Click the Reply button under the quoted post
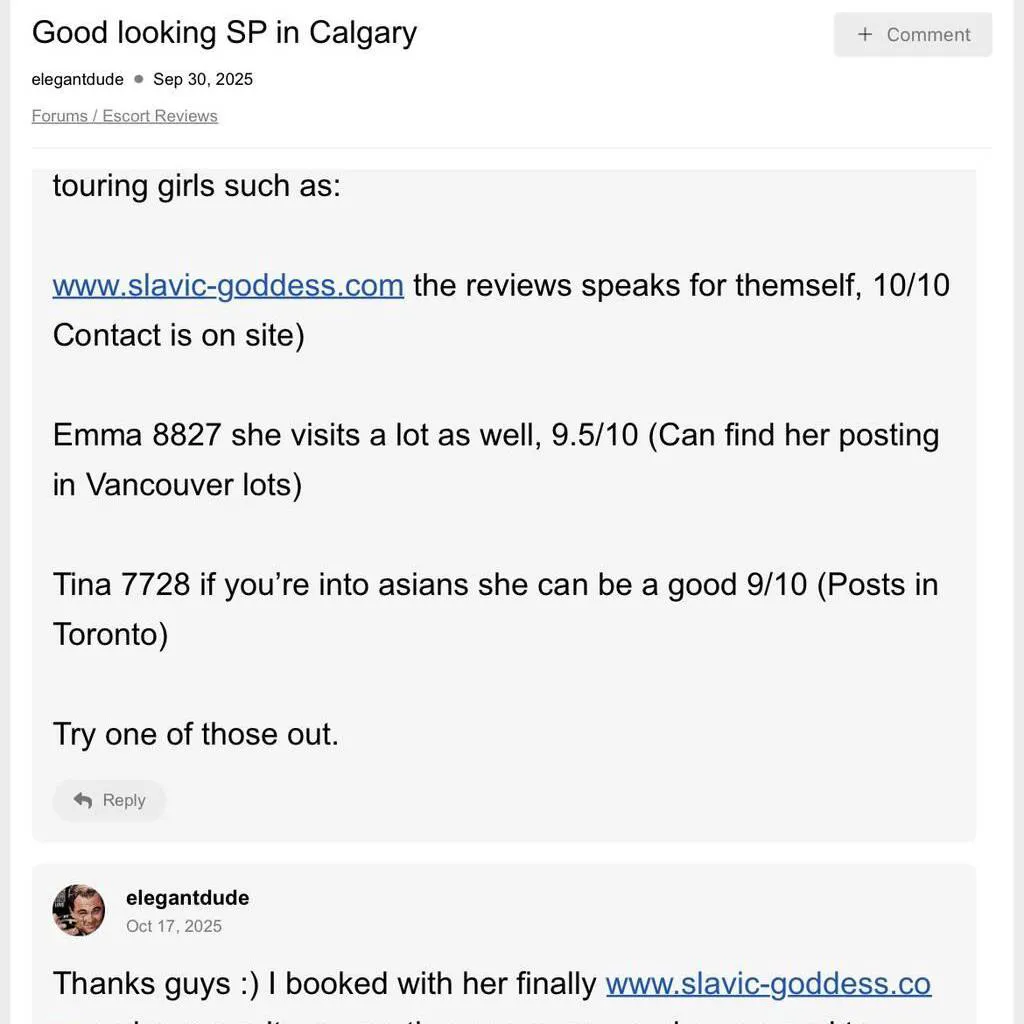1024x1024 pixels. 109,800
